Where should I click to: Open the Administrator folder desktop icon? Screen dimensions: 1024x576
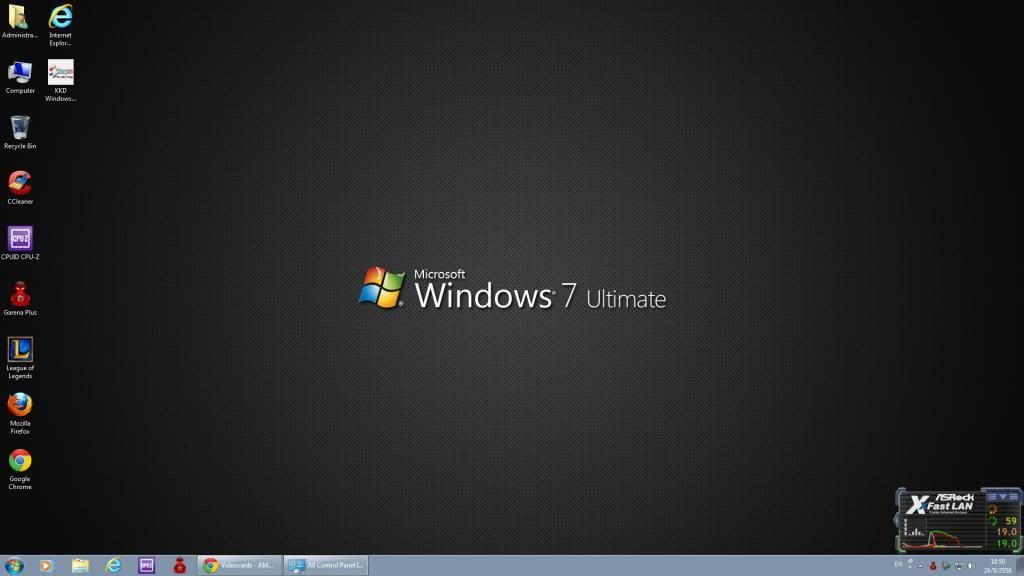click(19, 21)
